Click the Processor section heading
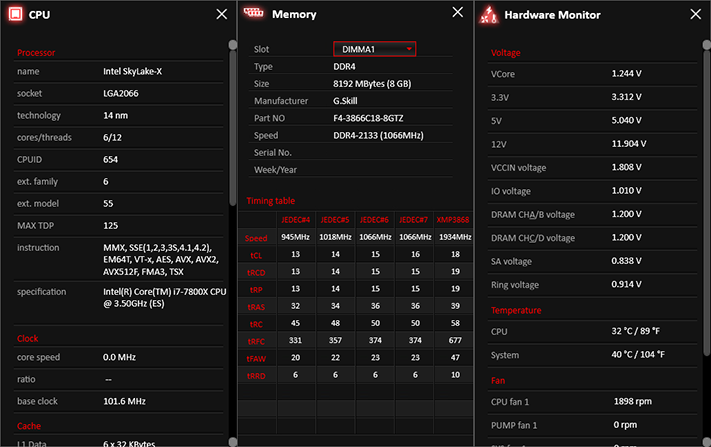Image resolution: width=711 pixels, height=447 pixels. (36, 53)
